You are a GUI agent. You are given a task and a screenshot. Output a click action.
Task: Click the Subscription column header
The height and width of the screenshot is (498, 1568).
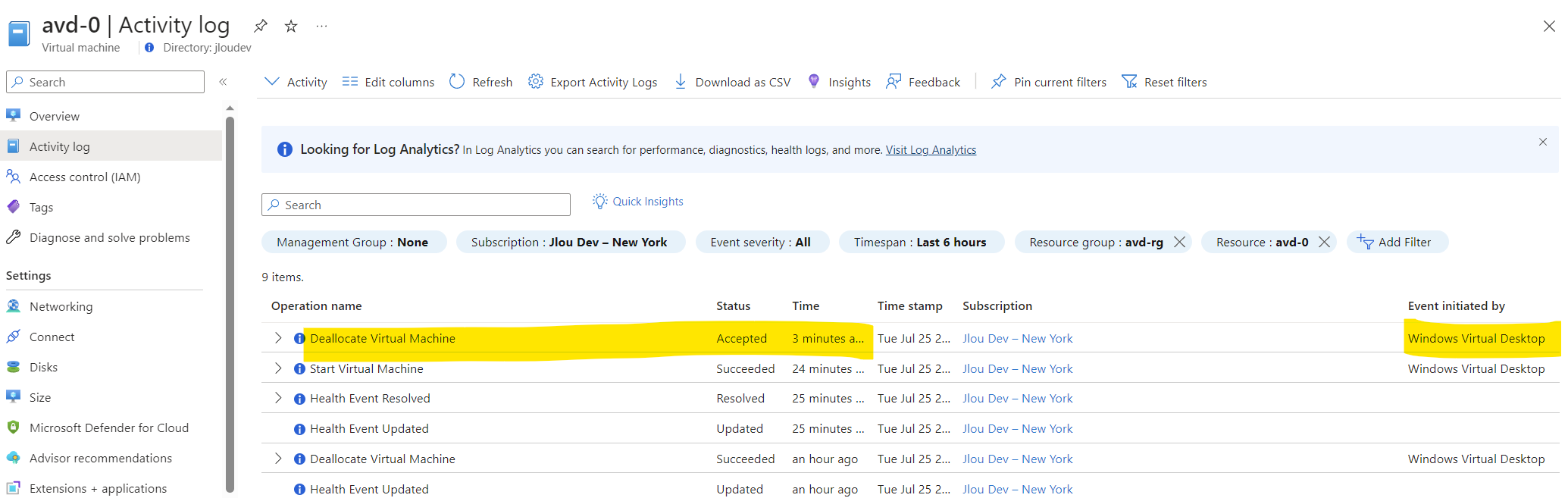click(997, 306)
